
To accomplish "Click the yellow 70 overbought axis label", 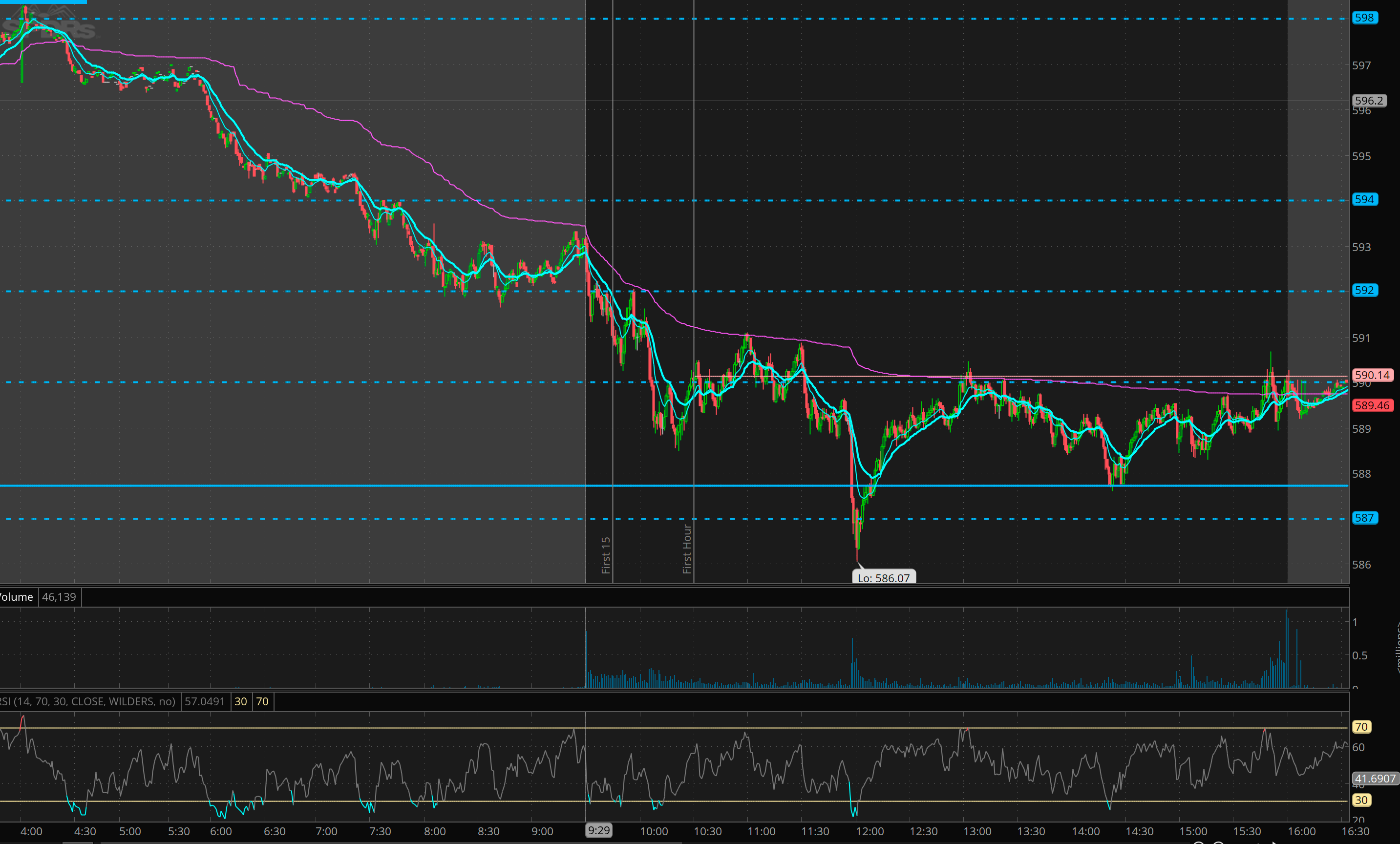I will click(1361, 726).
